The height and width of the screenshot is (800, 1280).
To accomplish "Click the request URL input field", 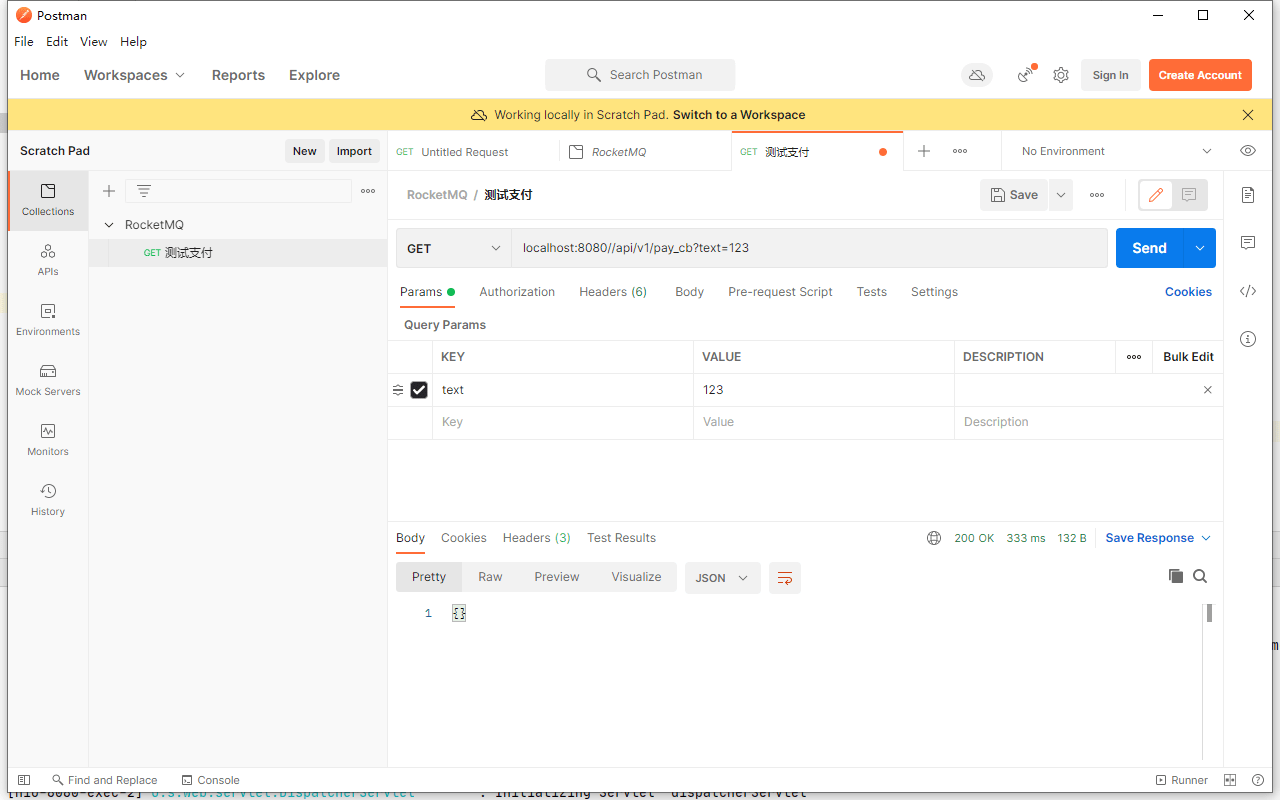I will [809, 248].
